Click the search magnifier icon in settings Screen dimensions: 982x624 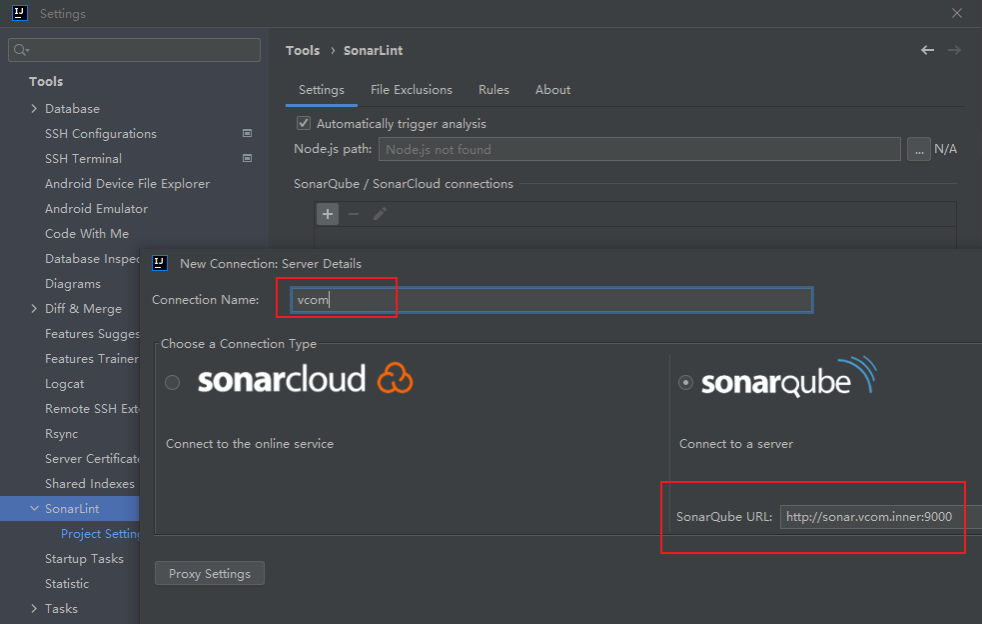(21, 49)
